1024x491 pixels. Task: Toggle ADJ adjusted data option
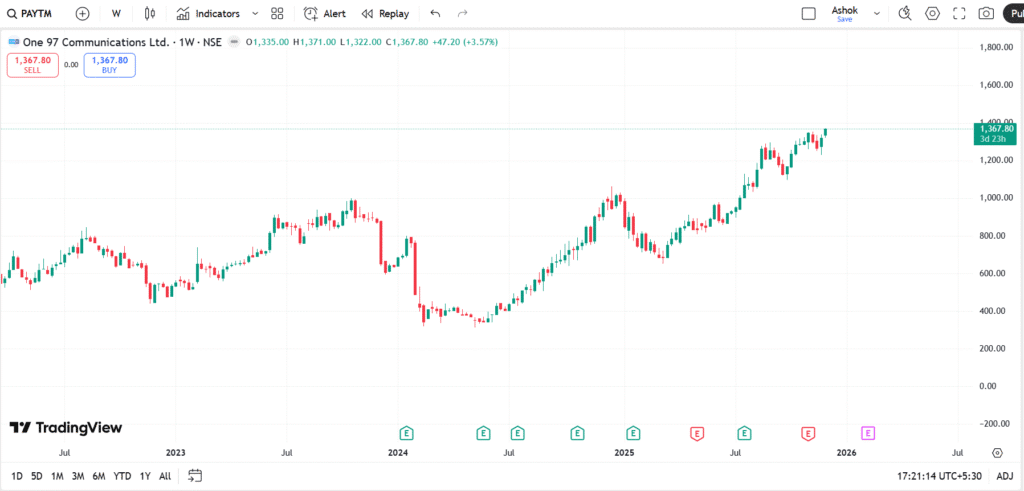(1005, 476)
